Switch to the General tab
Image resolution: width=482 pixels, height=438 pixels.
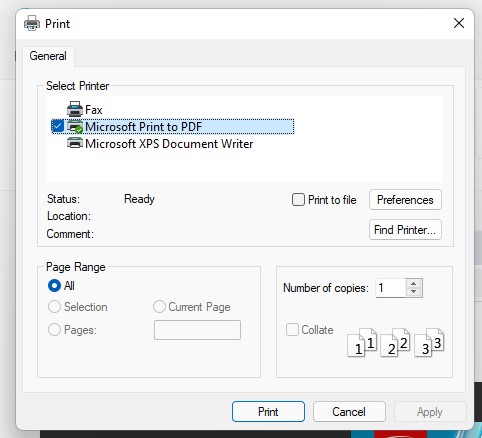48,56
